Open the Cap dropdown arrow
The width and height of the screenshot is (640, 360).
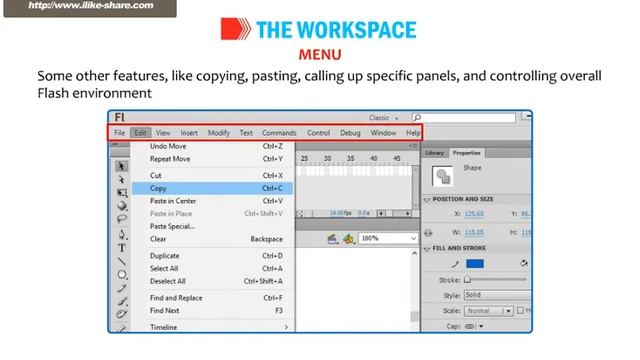481,326
